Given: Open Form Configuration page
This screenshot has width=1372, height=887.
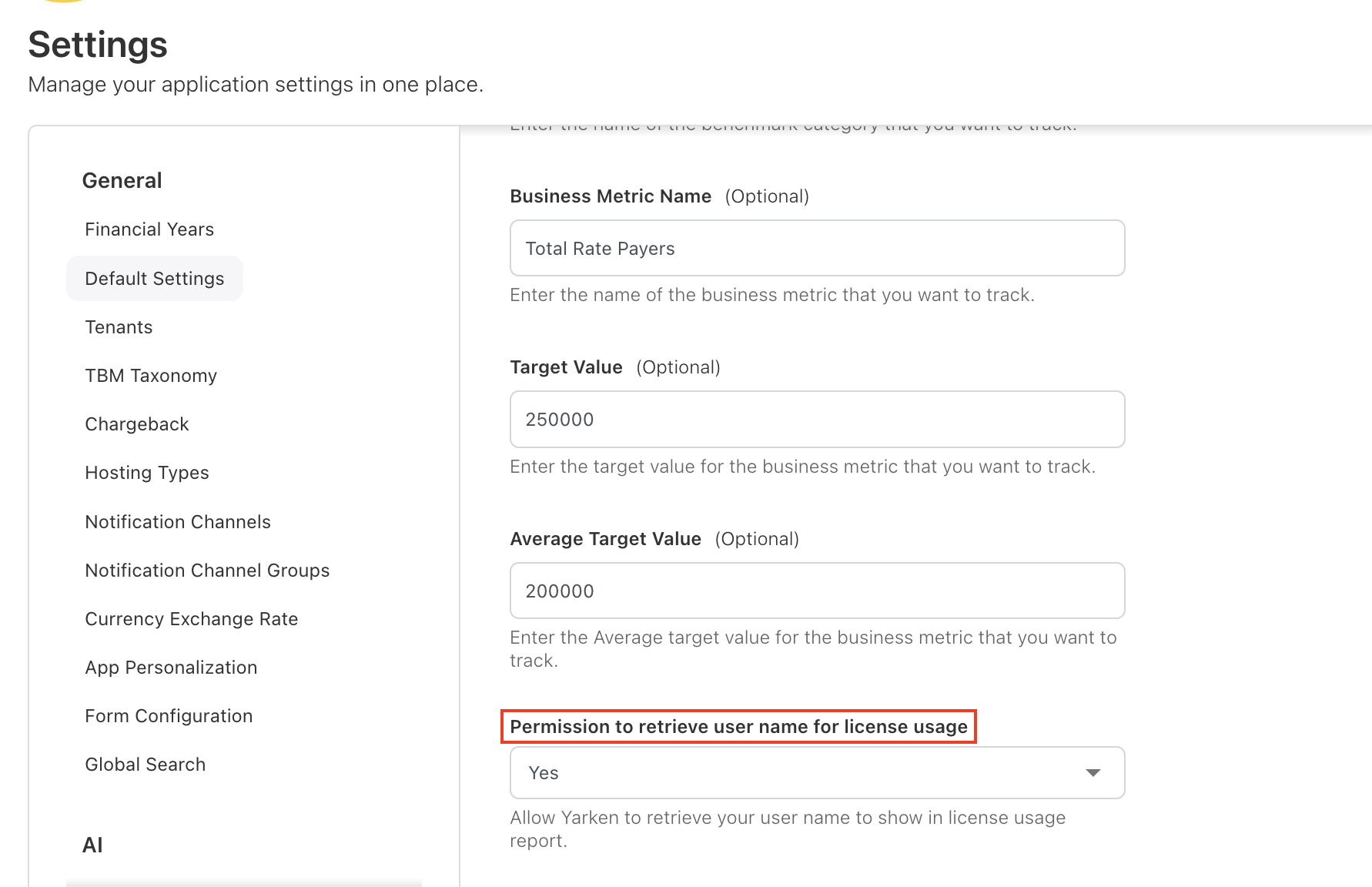Looking at the screenshot, I should tap(169, 716).
